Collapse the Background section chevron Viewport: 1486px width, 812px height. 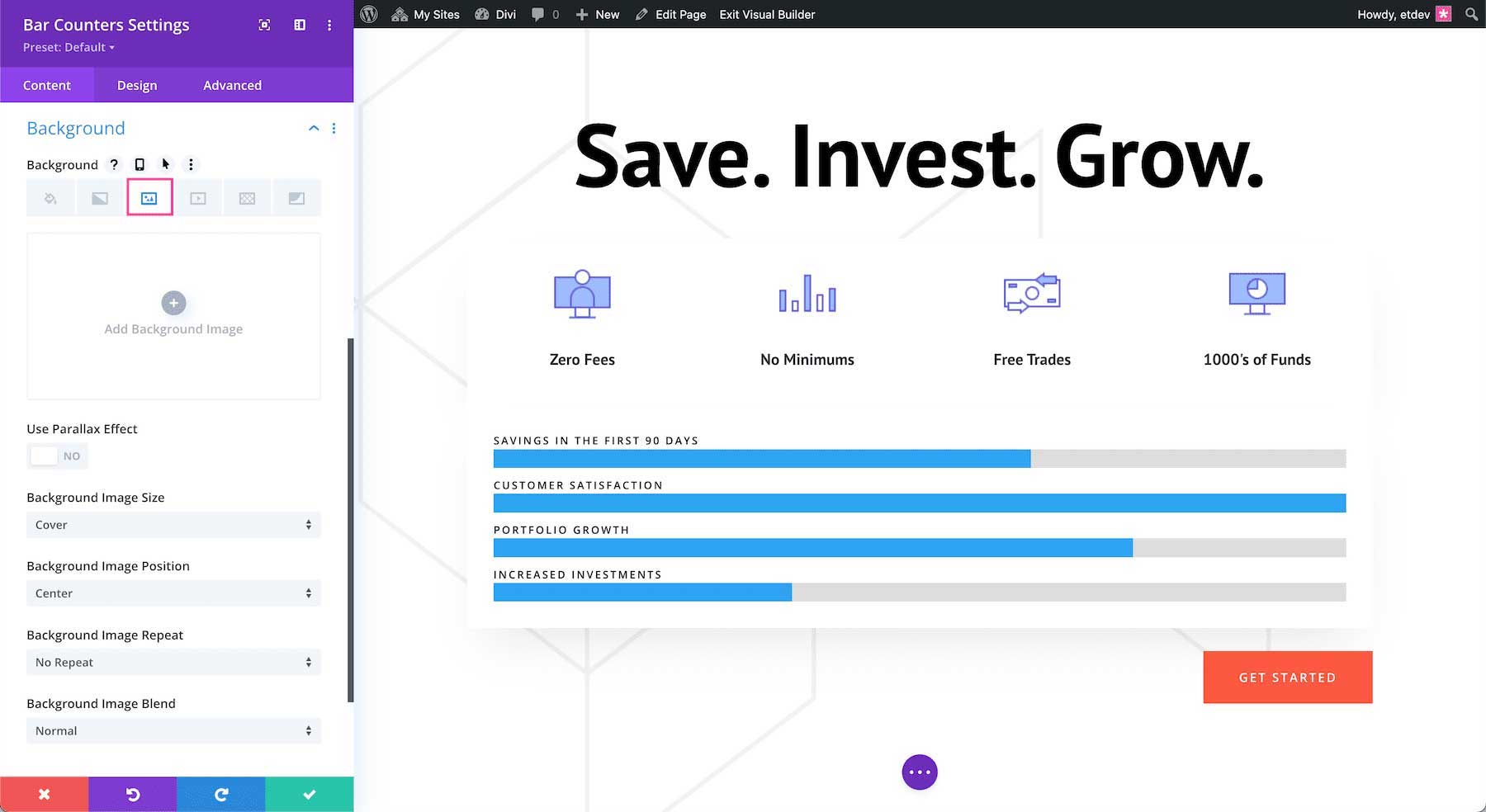coord(314,128)
